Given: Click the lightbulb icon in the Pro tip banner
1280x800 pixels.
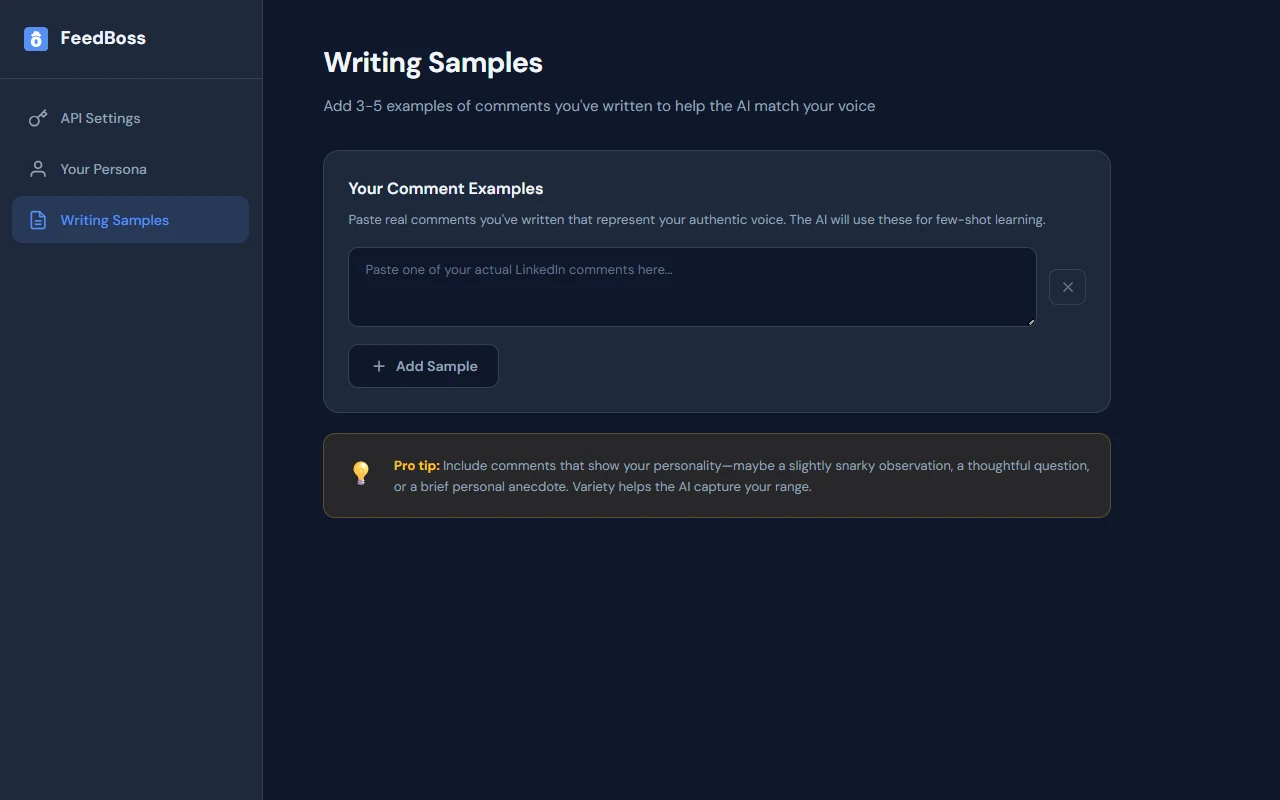Looking at the screenshot, I should pos(360,472).
